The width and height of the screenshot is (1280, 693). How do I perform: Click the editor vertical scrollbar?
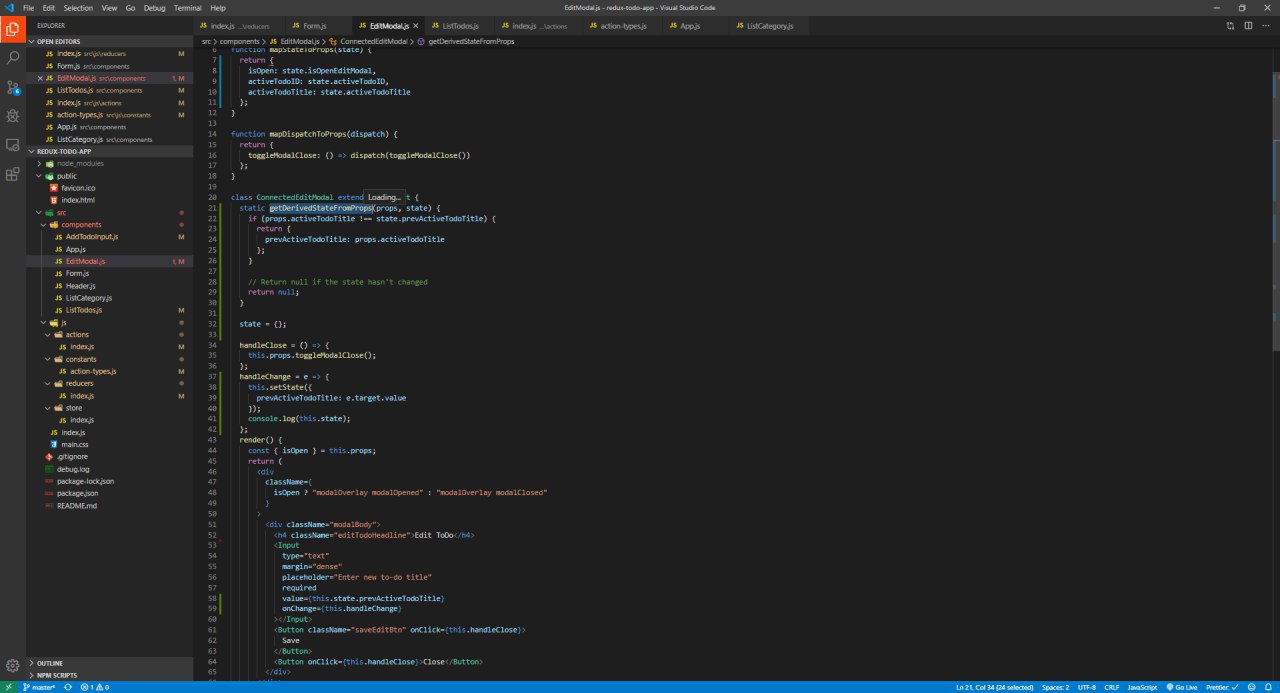tap(1275, 200)
